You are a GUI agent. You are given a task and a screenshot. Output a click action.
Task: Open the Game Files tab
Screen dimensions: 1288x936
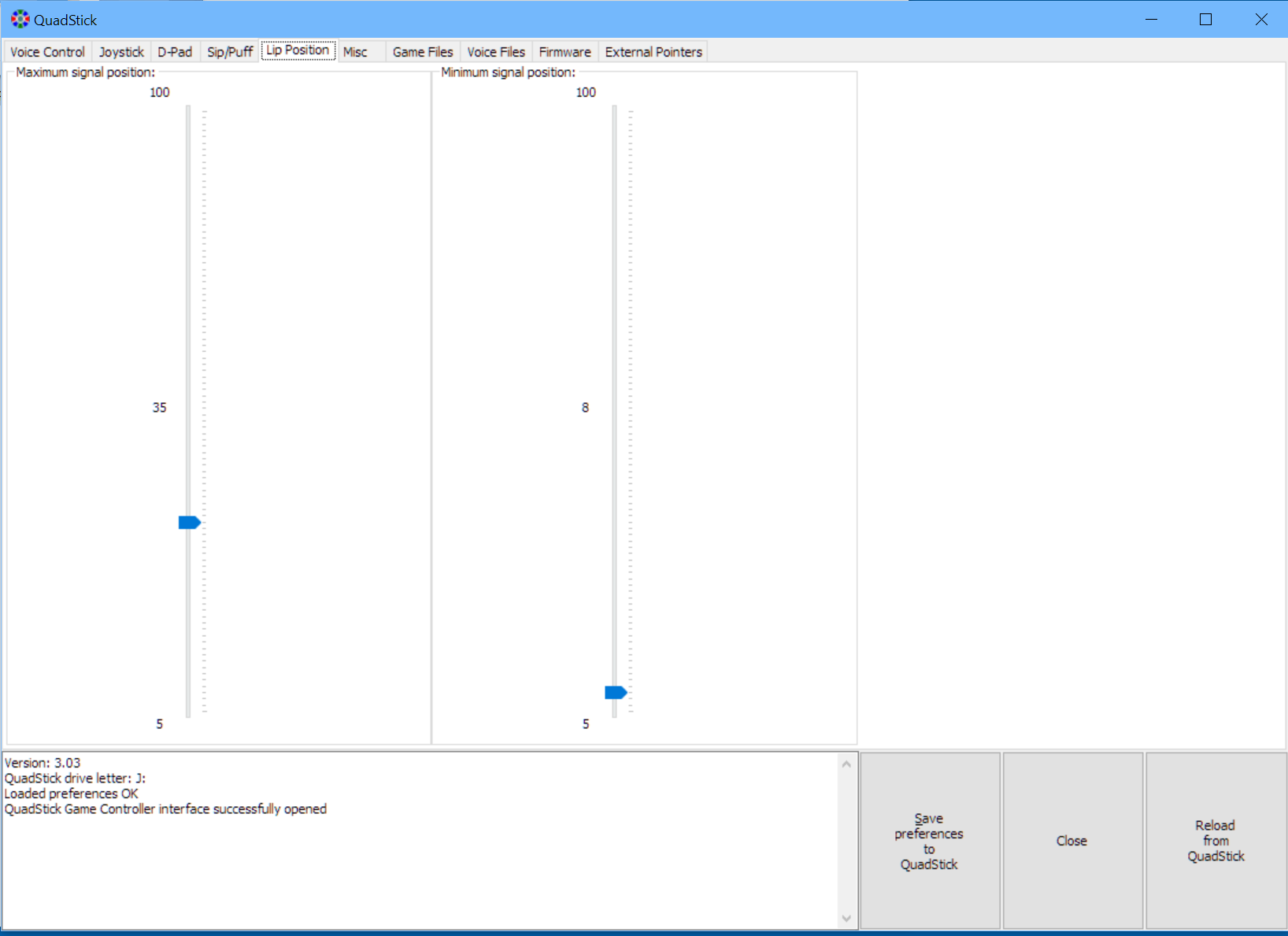[x=423, y=52]
